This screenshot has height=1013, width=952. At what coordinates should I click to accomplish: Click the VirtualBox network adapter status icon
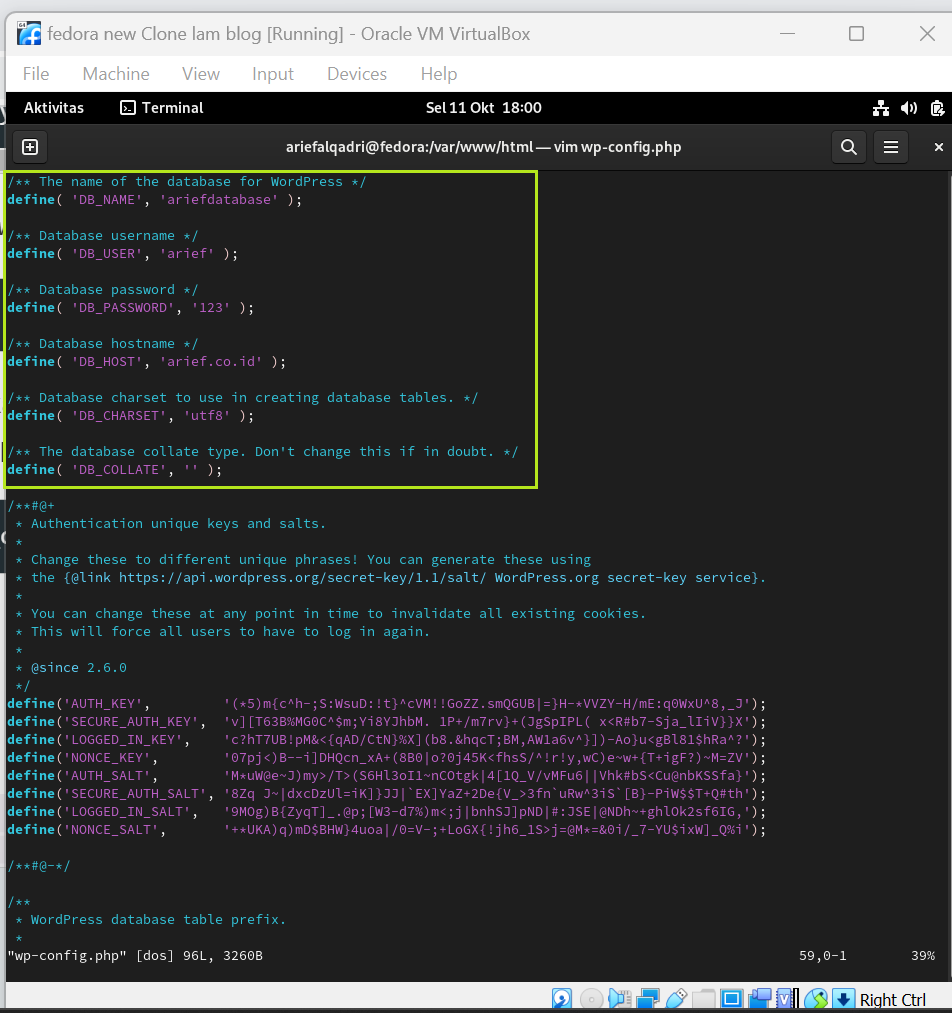[648, 999]
